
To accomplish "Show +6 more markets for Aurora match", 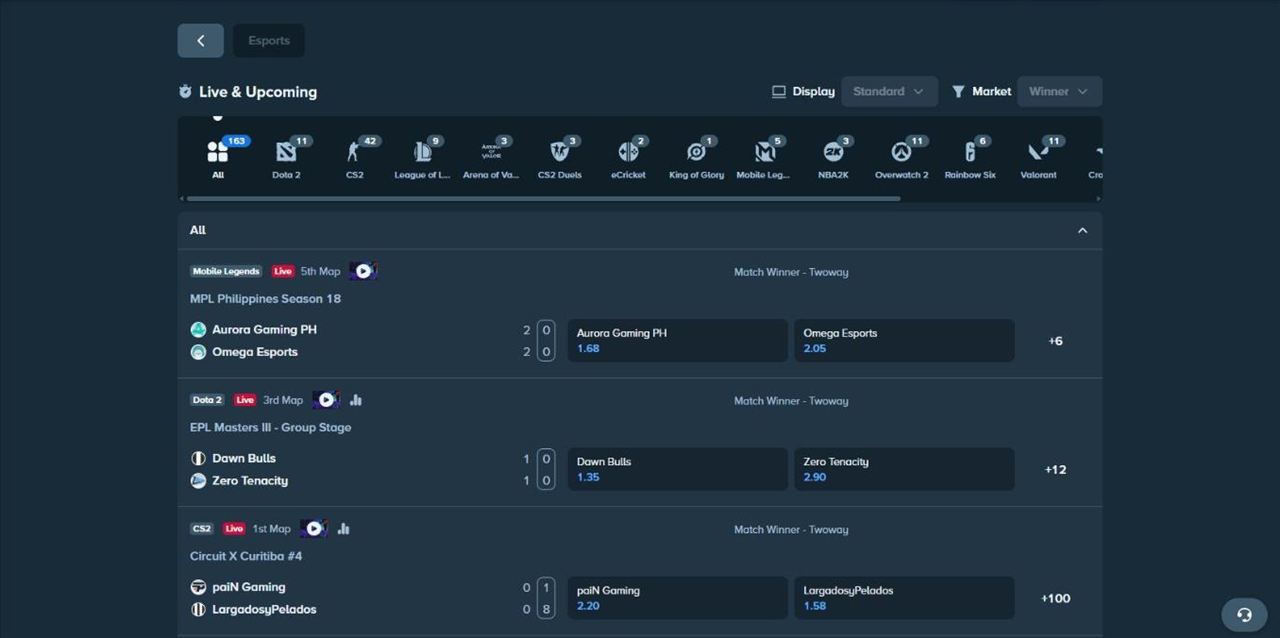I will coord(1055,341).
